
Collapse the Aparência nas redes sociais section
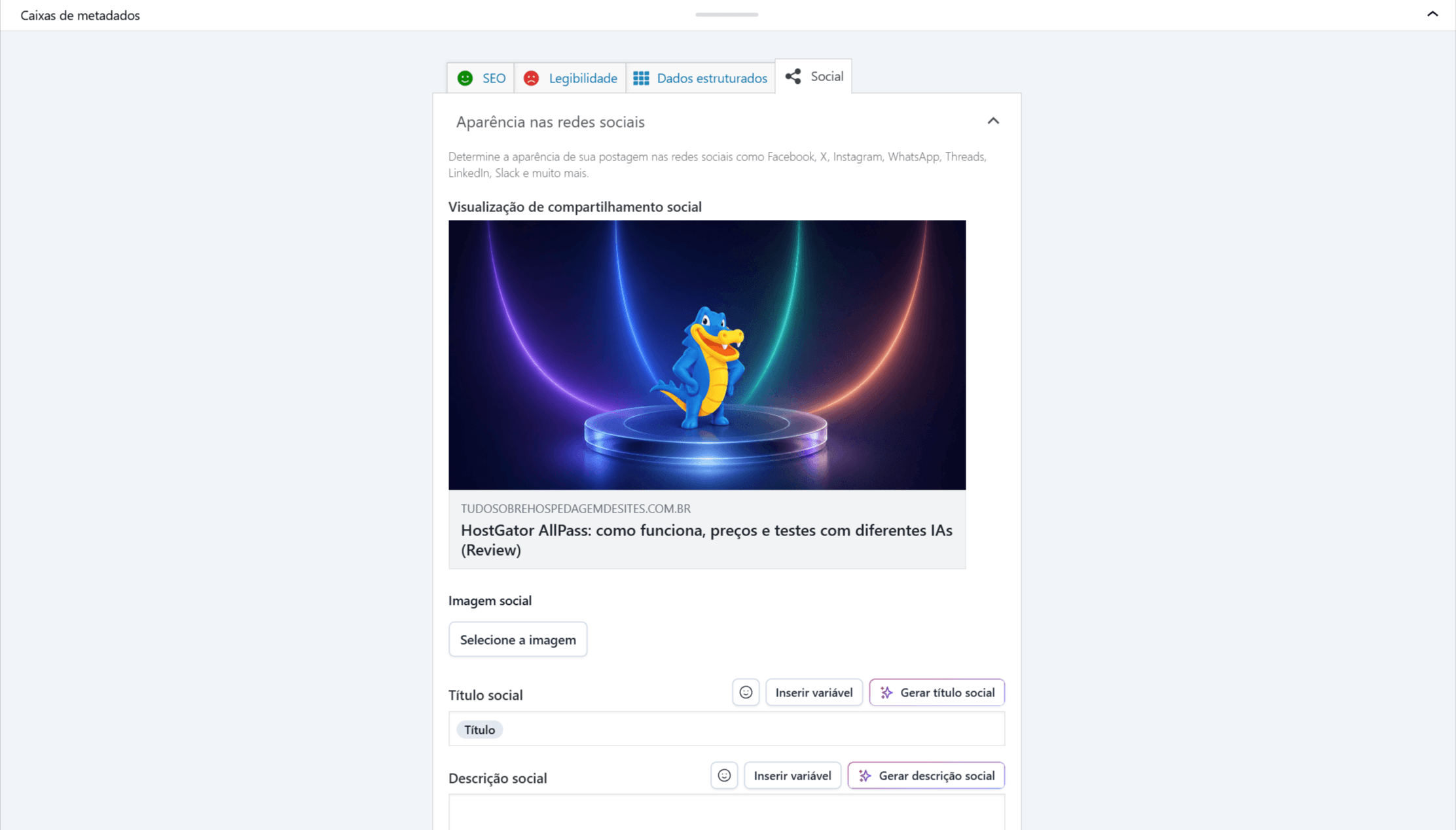pos(993,121)
